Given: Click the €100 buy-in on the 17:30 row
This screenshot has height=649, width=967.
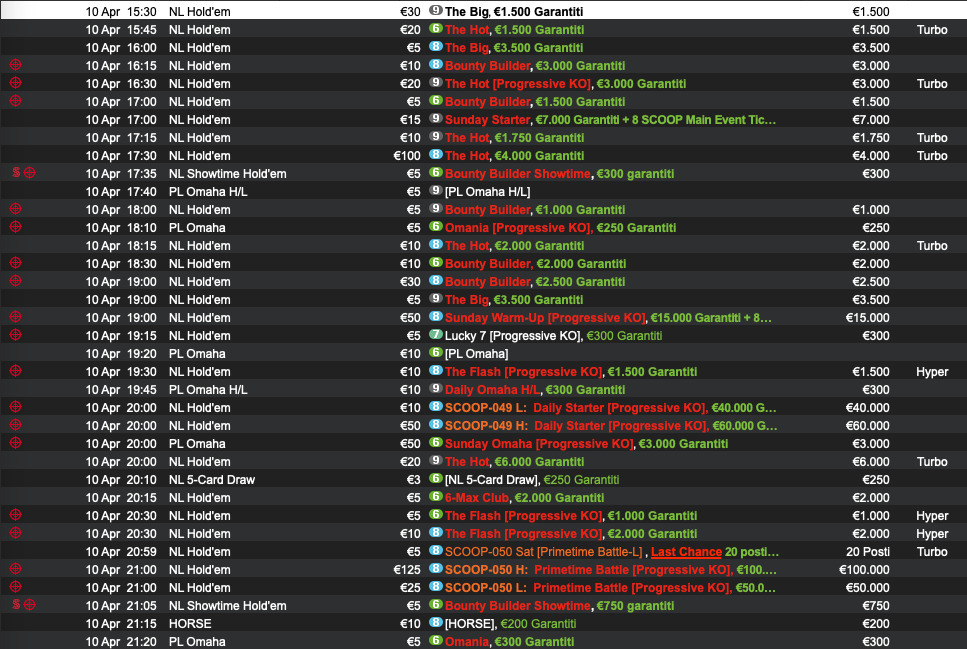Looking at the screenshot, I should point(407,156).
